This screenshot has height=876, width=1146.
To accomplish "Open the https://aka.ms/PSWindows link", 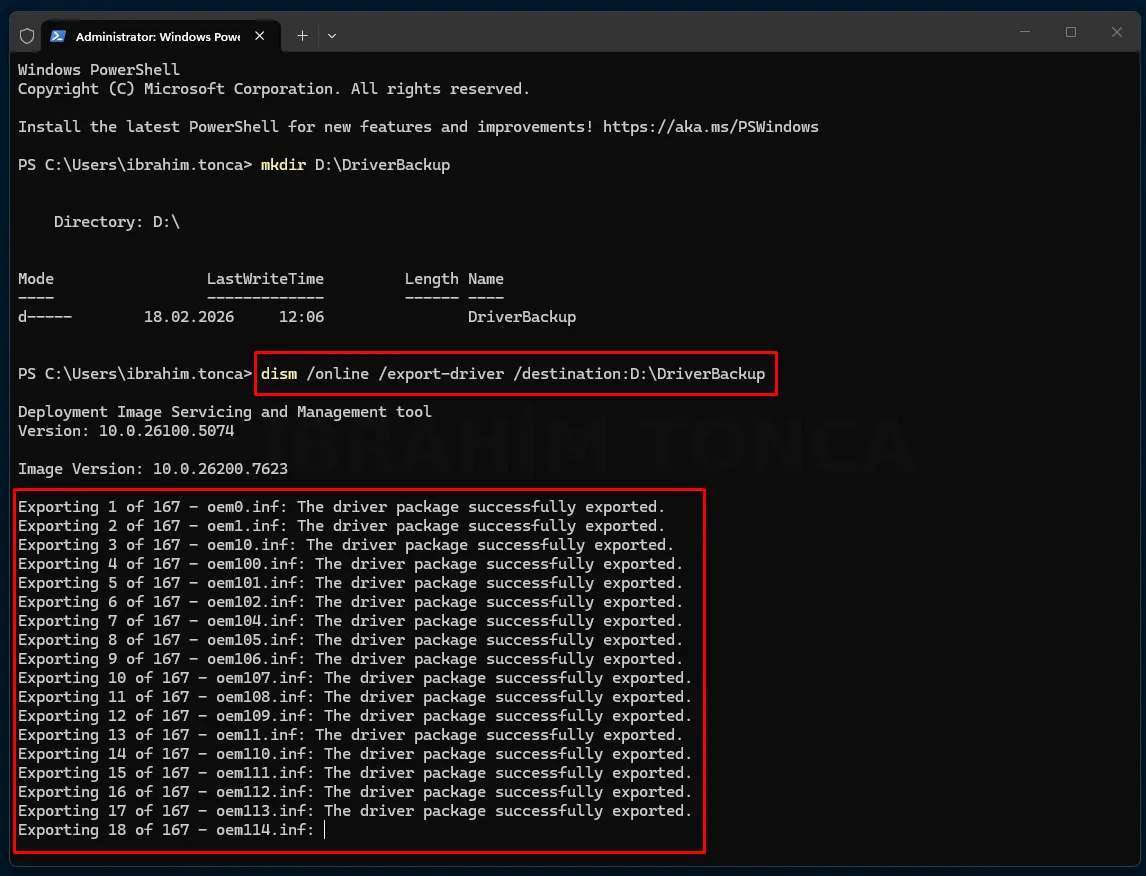I will [x=710, y=127].
